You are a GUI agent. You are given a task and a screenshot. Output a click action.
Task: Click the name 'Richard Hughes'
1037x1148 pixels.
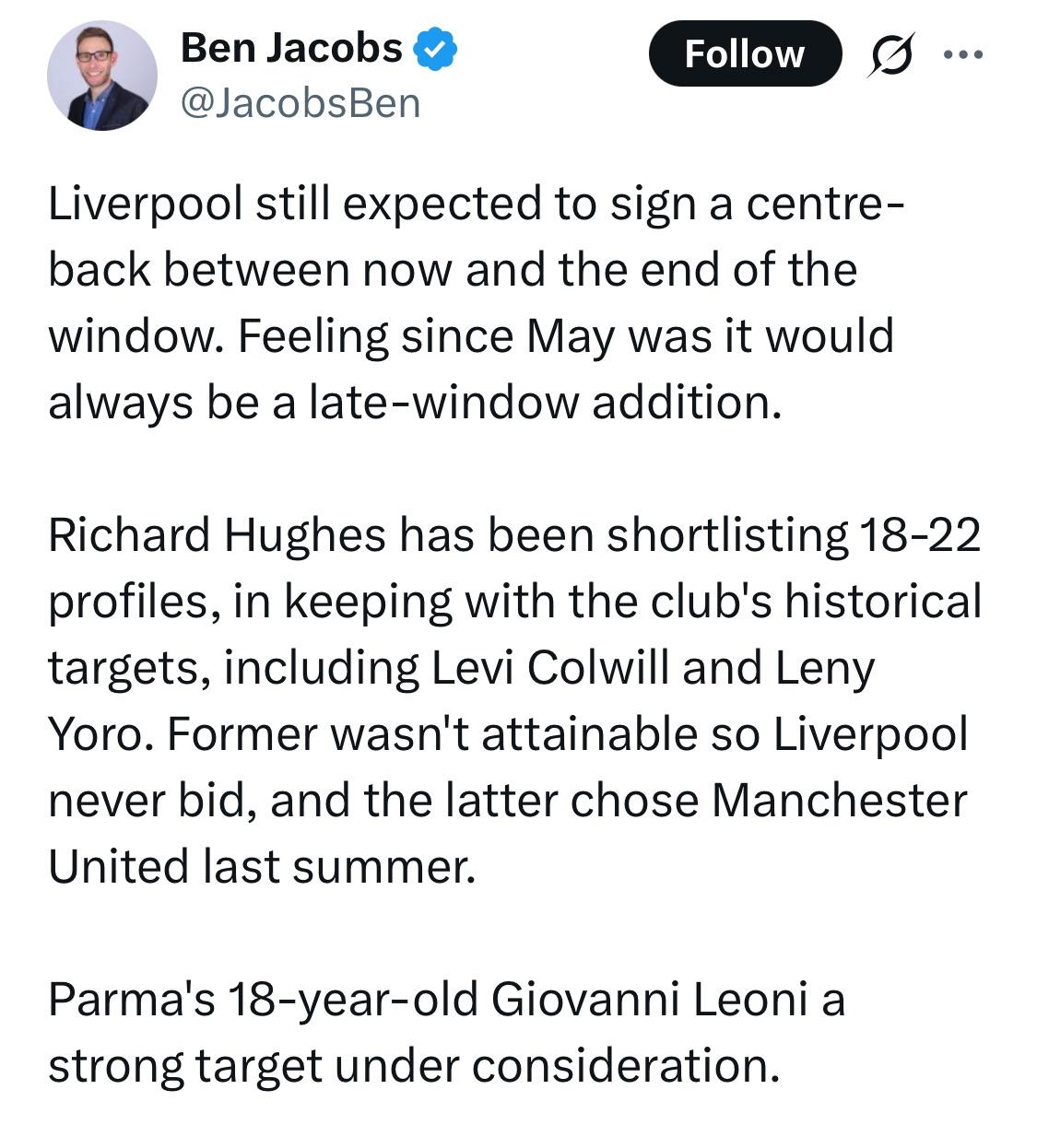click(x=218, y=536)
